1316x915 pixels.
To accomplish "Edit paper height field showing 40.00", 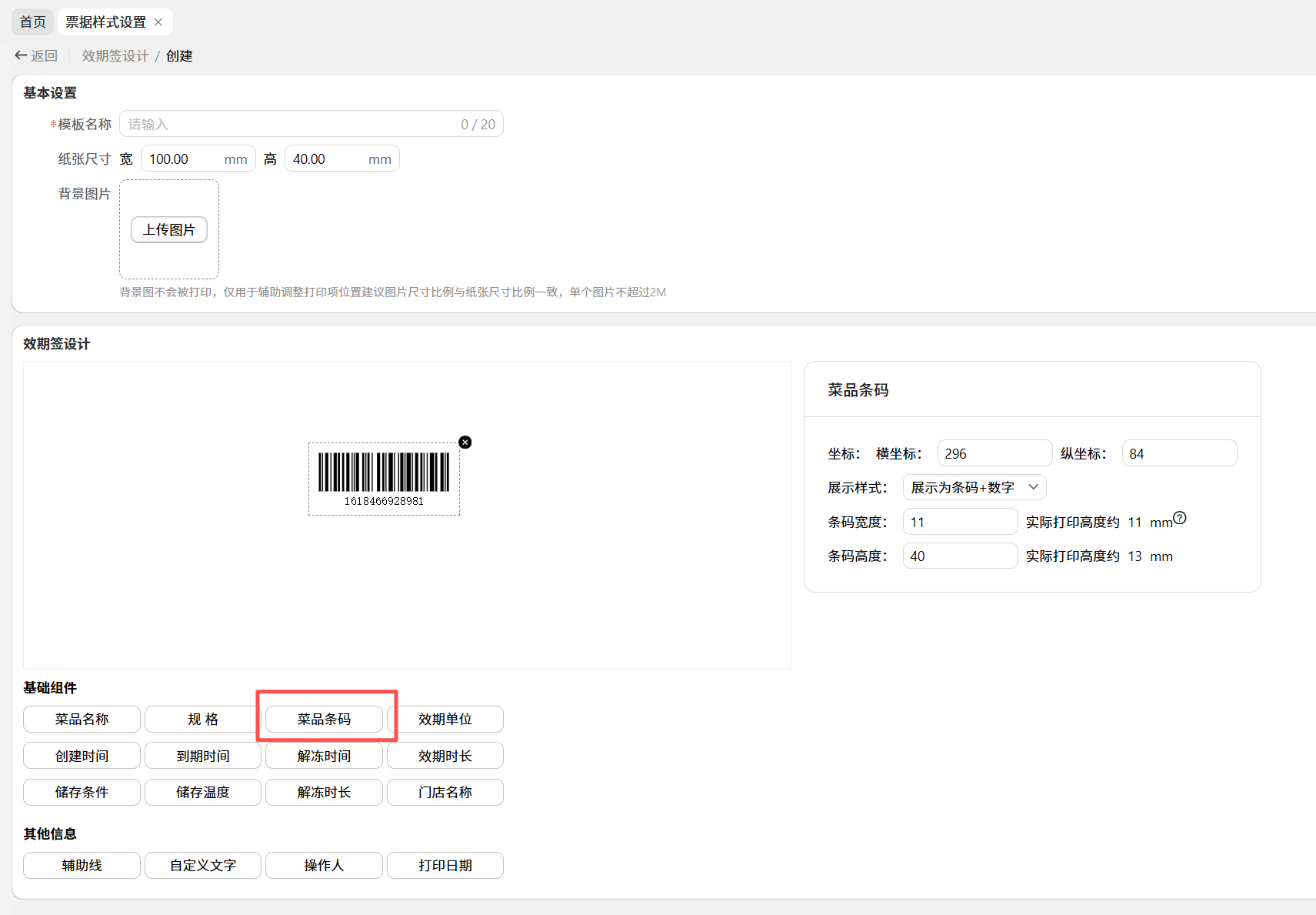I will (x=342, y=159).
